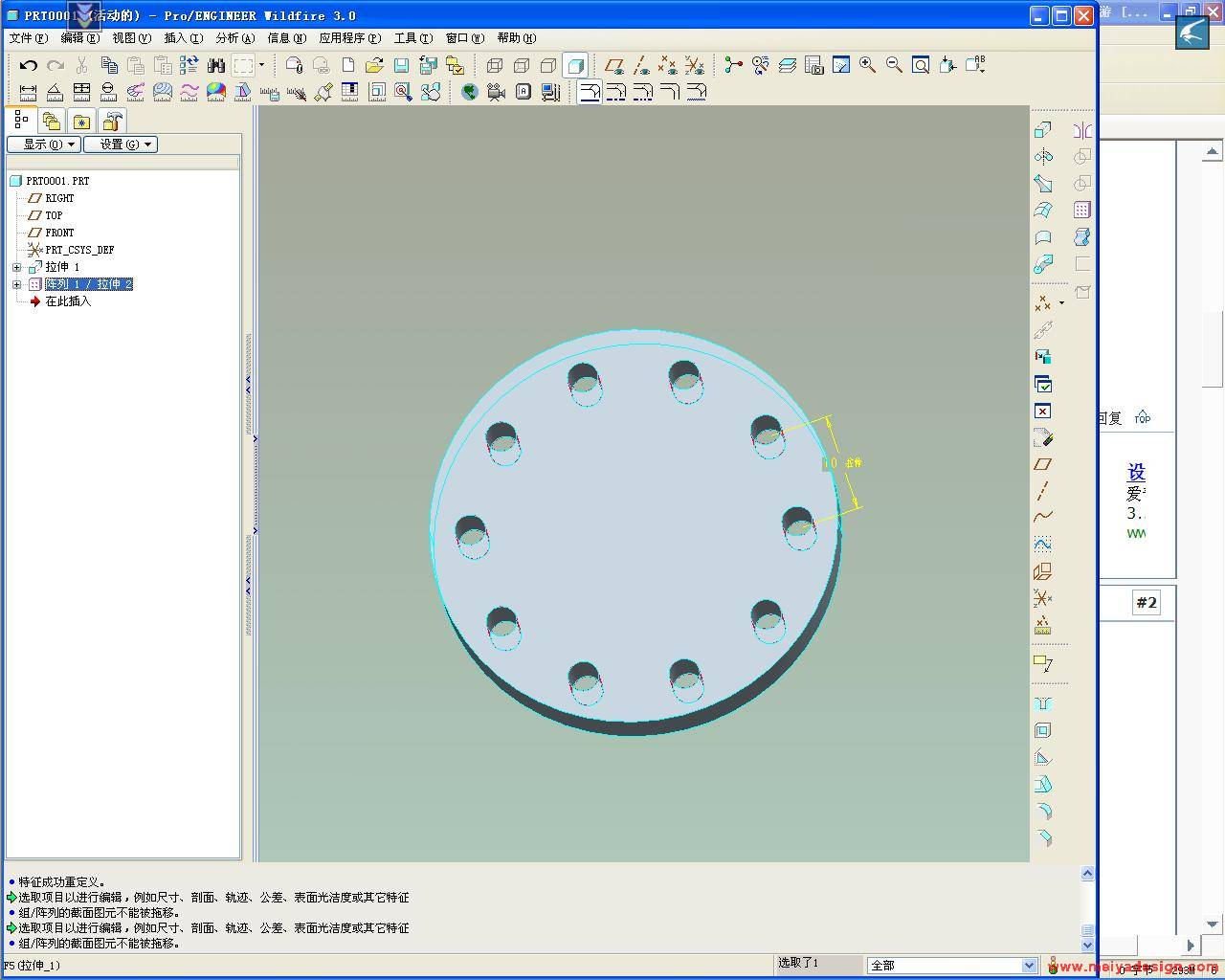1225x980 pixels.
Task: Click message area scroll up arrow
Action: 1087,873
